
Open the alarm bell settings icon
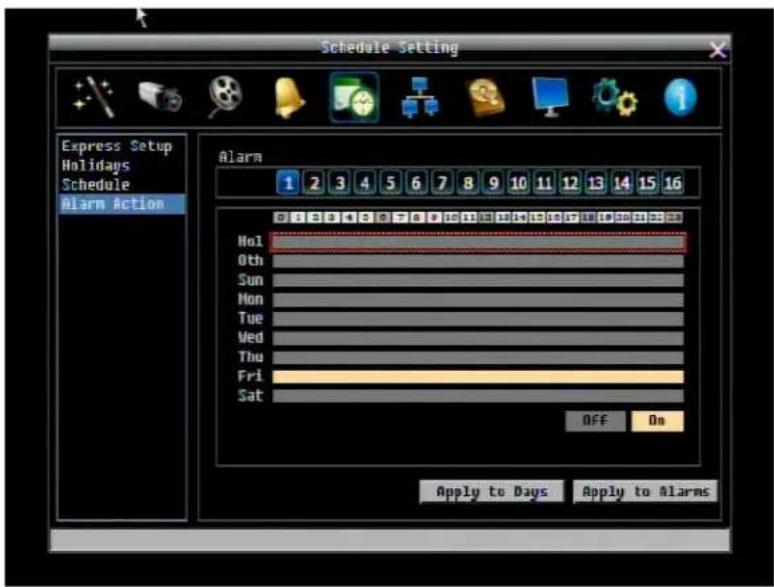pos(289,98)
